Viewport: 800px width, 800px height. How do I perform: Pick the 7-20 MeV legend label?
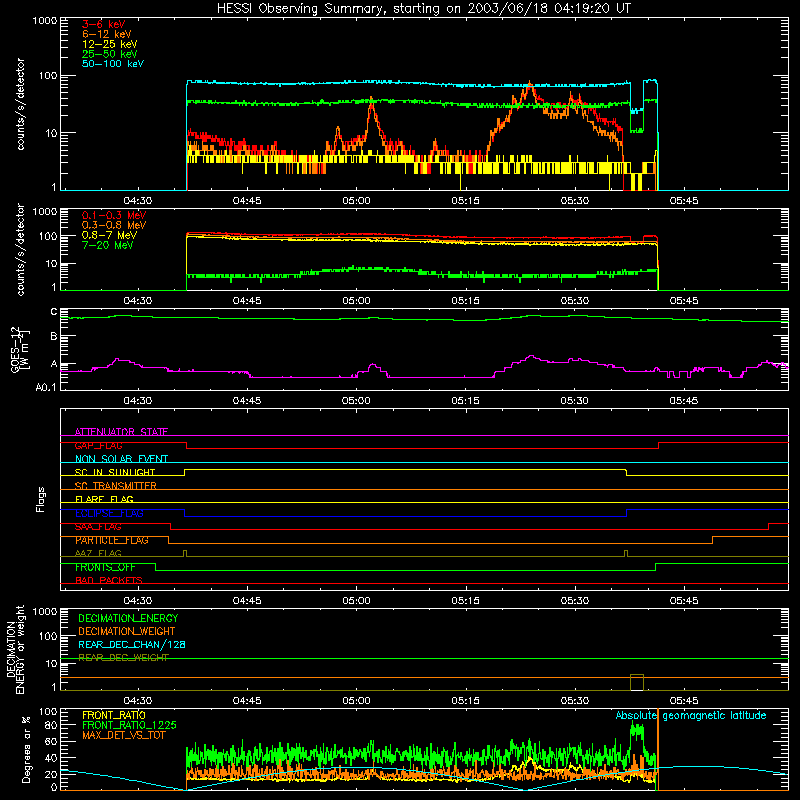107,245
